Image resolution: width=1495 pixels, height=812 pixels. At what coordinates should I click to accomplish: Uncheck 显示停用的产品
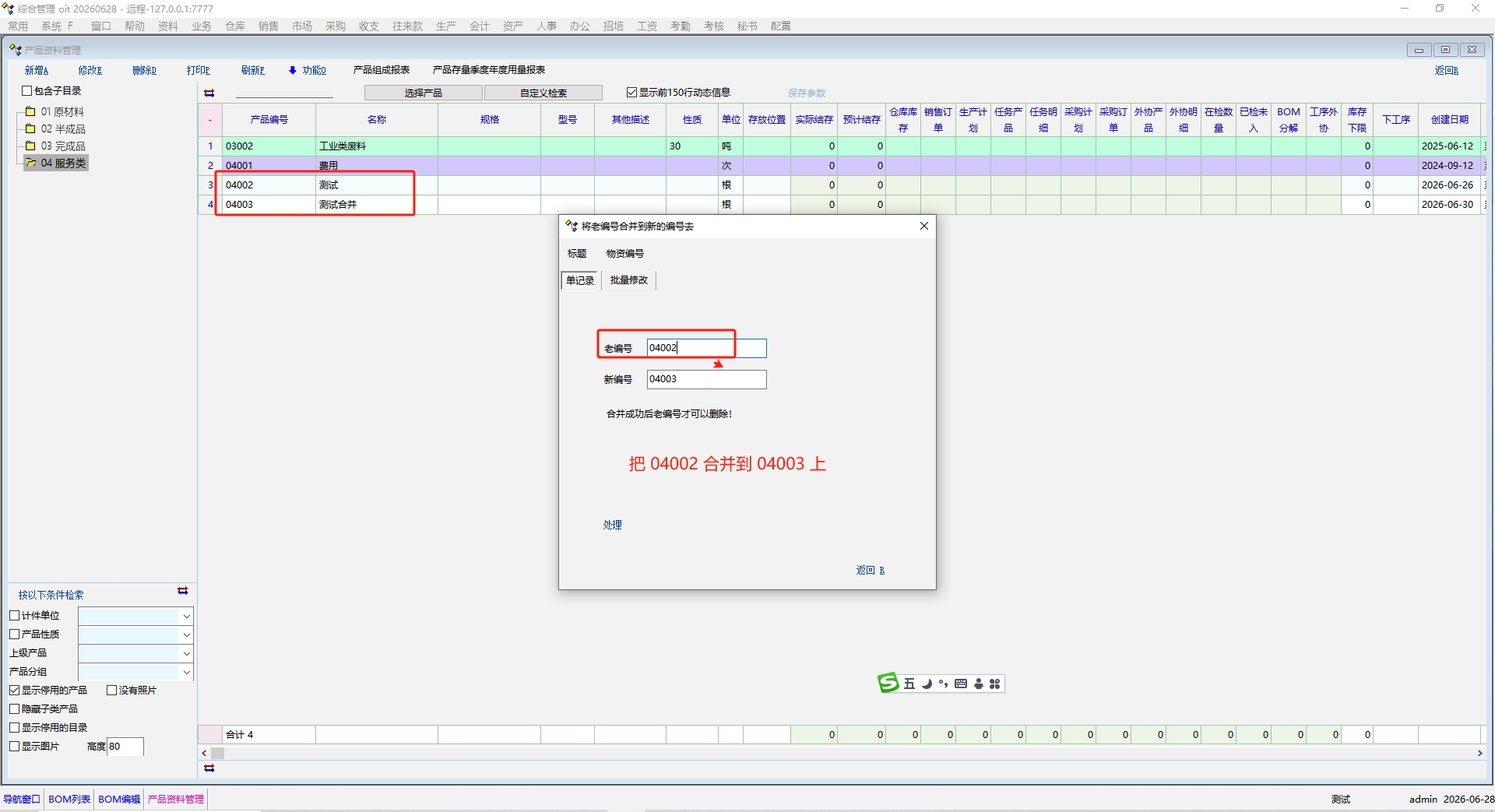[14, 691]
